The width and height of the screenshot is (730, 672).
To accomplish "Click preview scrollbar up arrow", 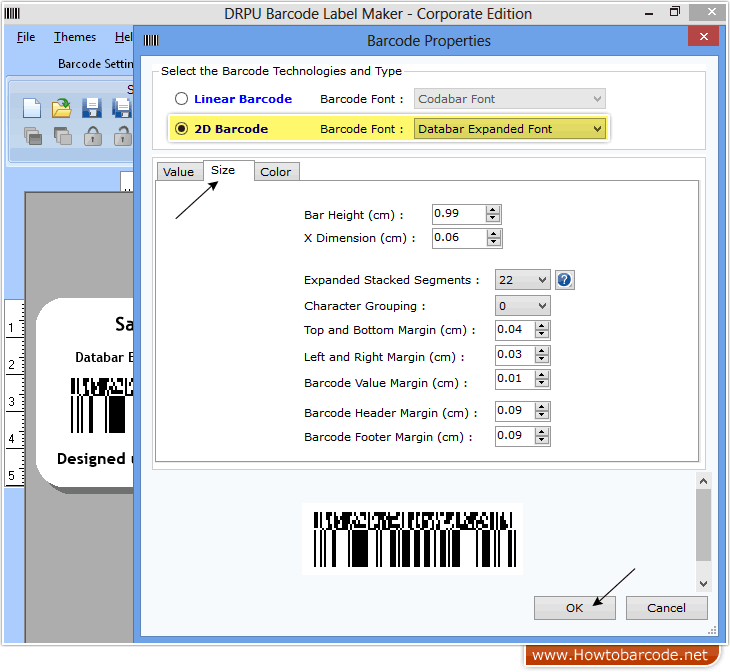I will (x=703, y=481).
